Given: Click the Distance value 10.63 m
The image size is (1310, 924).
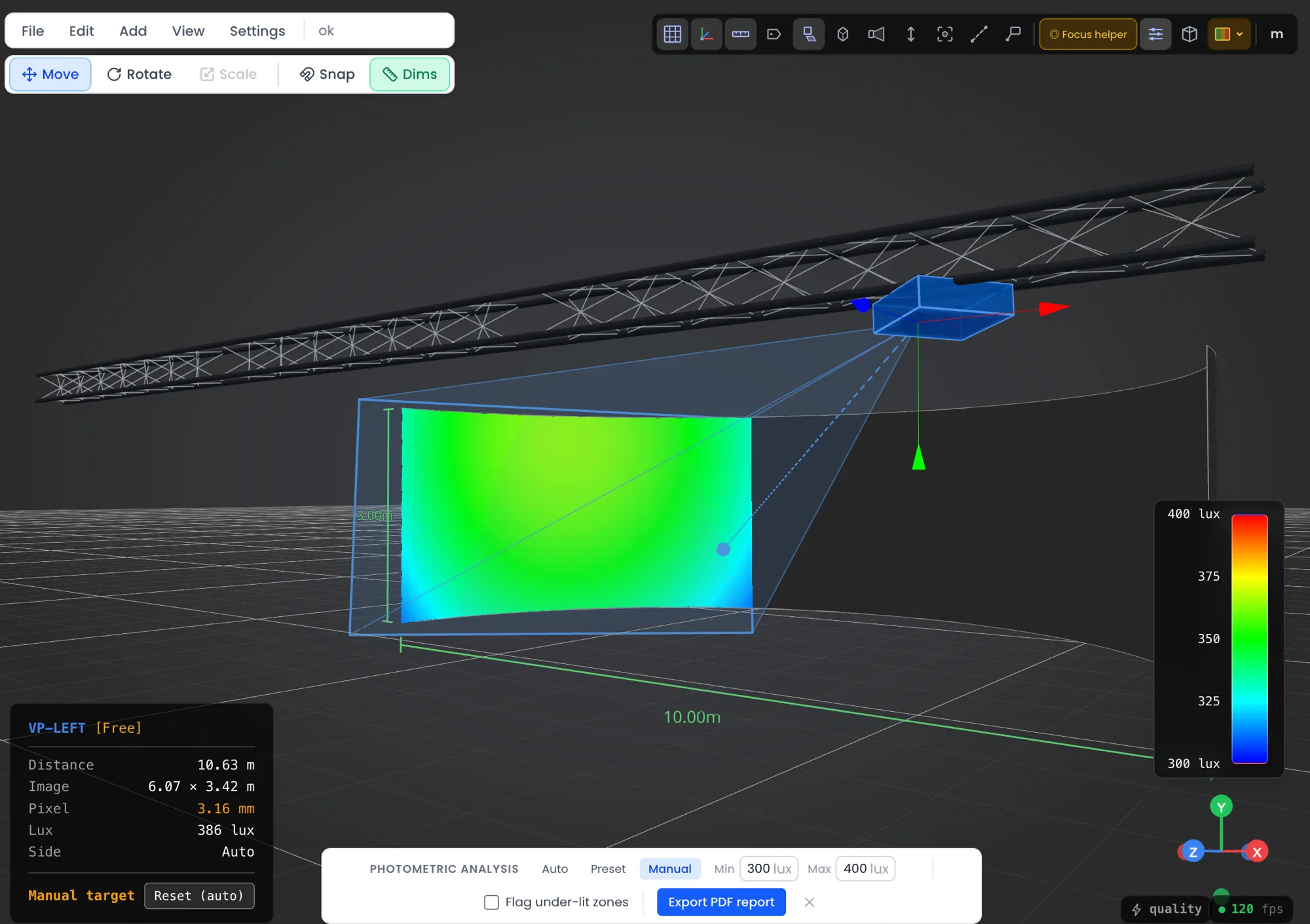Looking at the screenshot, I should click(x=226, y=765).
